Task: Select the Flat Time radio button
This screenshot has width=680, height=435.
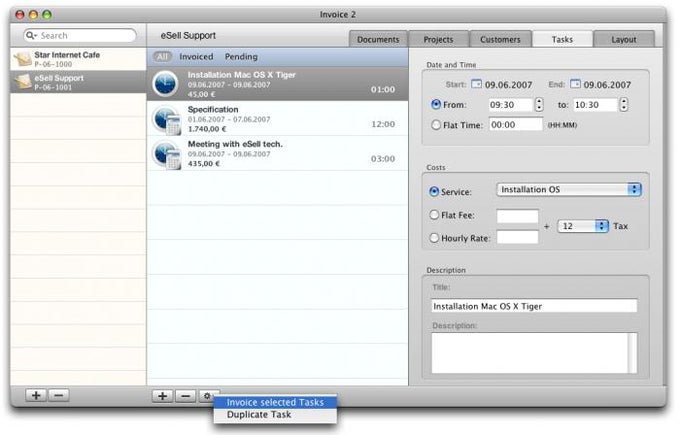Action: point(436,125)
